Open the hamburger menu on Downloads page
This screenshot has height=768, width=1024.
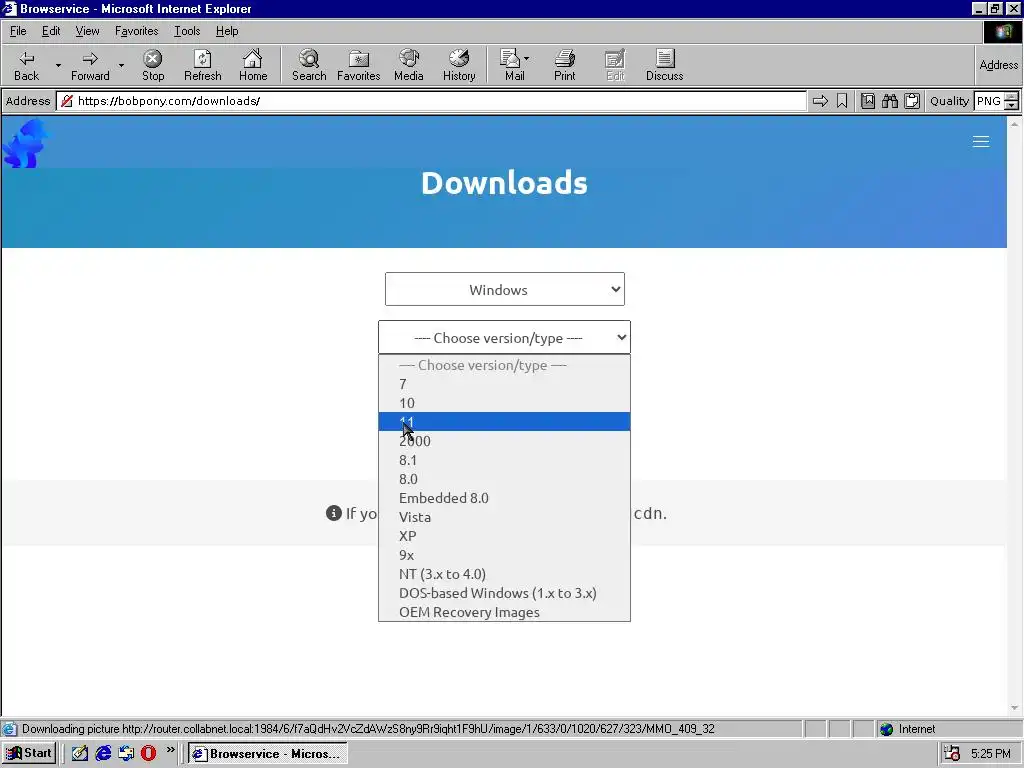point(981,142)
